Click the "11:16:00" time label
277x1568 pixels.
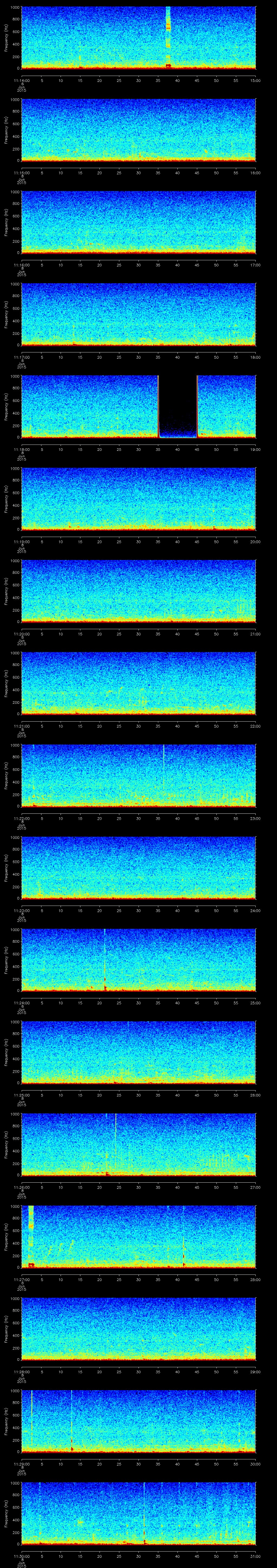[21, 265]
